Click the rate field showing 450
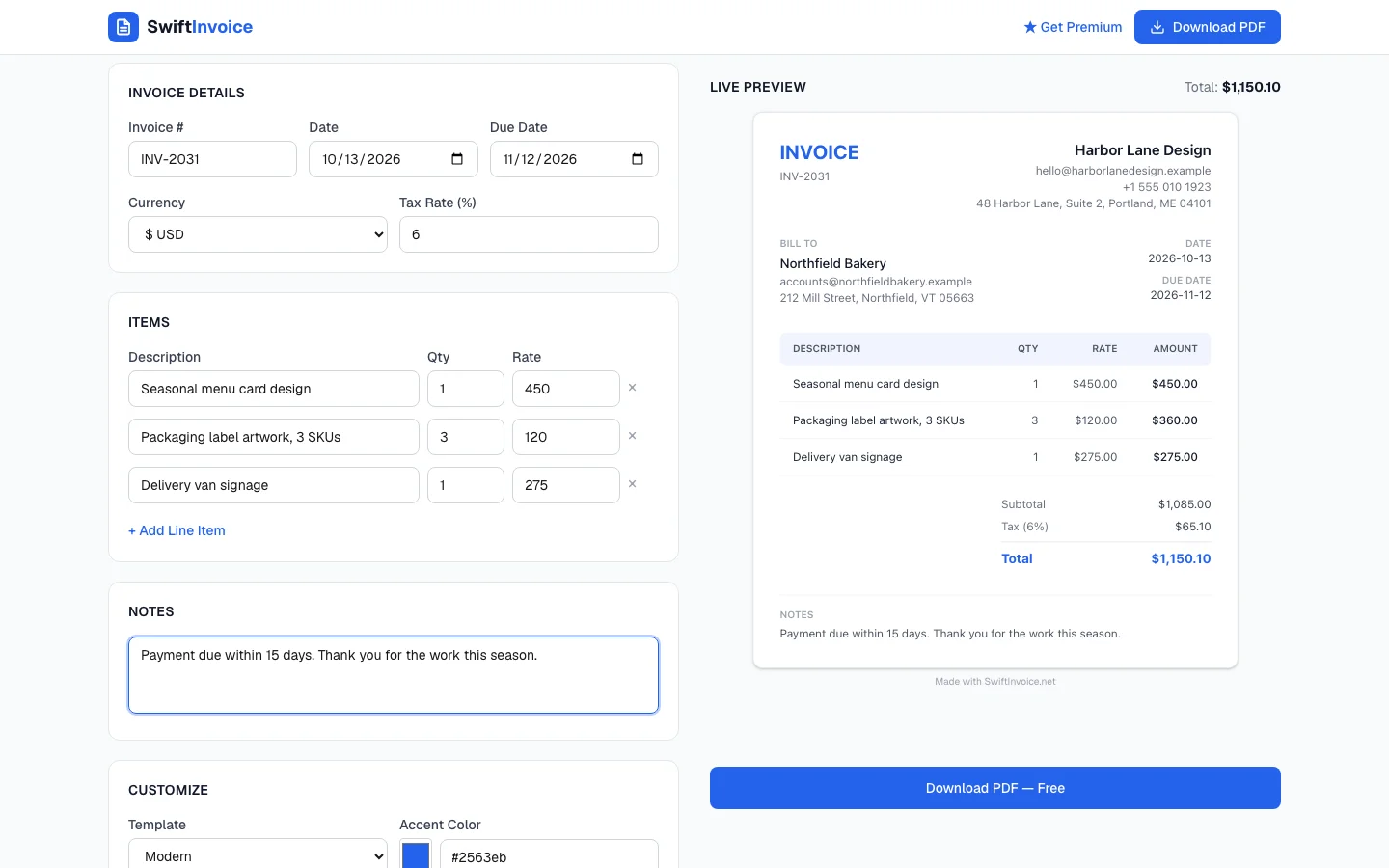This screenshot has height=868, width=1389. [566, 389]
